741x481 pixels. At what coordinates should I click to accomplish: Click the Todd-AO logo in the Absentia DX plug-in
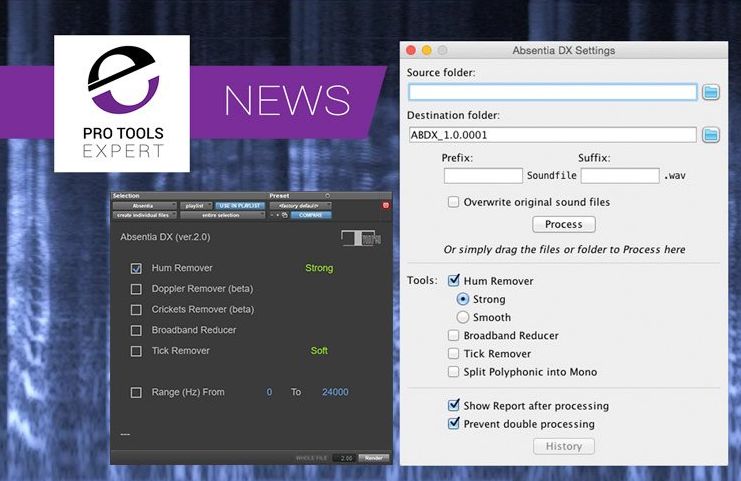pyautogui.click(x=361, y=238)
